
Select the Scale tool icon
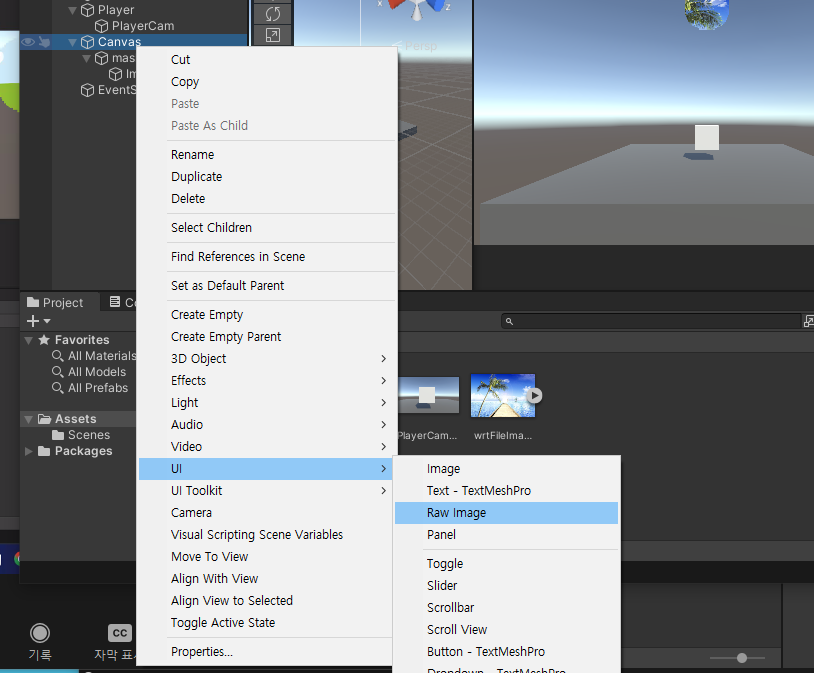pos(273,35)
